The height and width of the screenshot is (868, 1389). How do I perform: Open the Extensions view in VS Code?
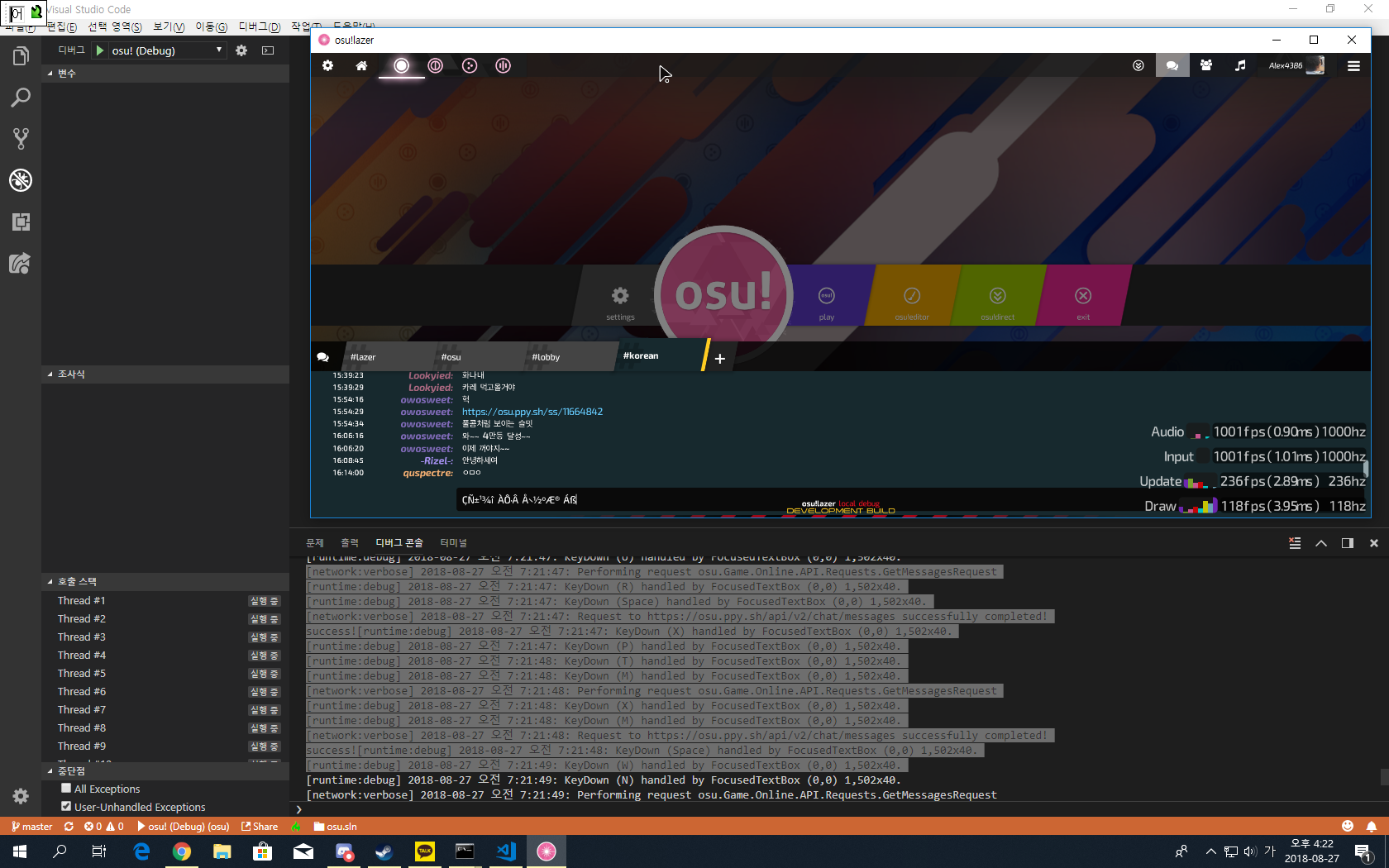point(21,222)
